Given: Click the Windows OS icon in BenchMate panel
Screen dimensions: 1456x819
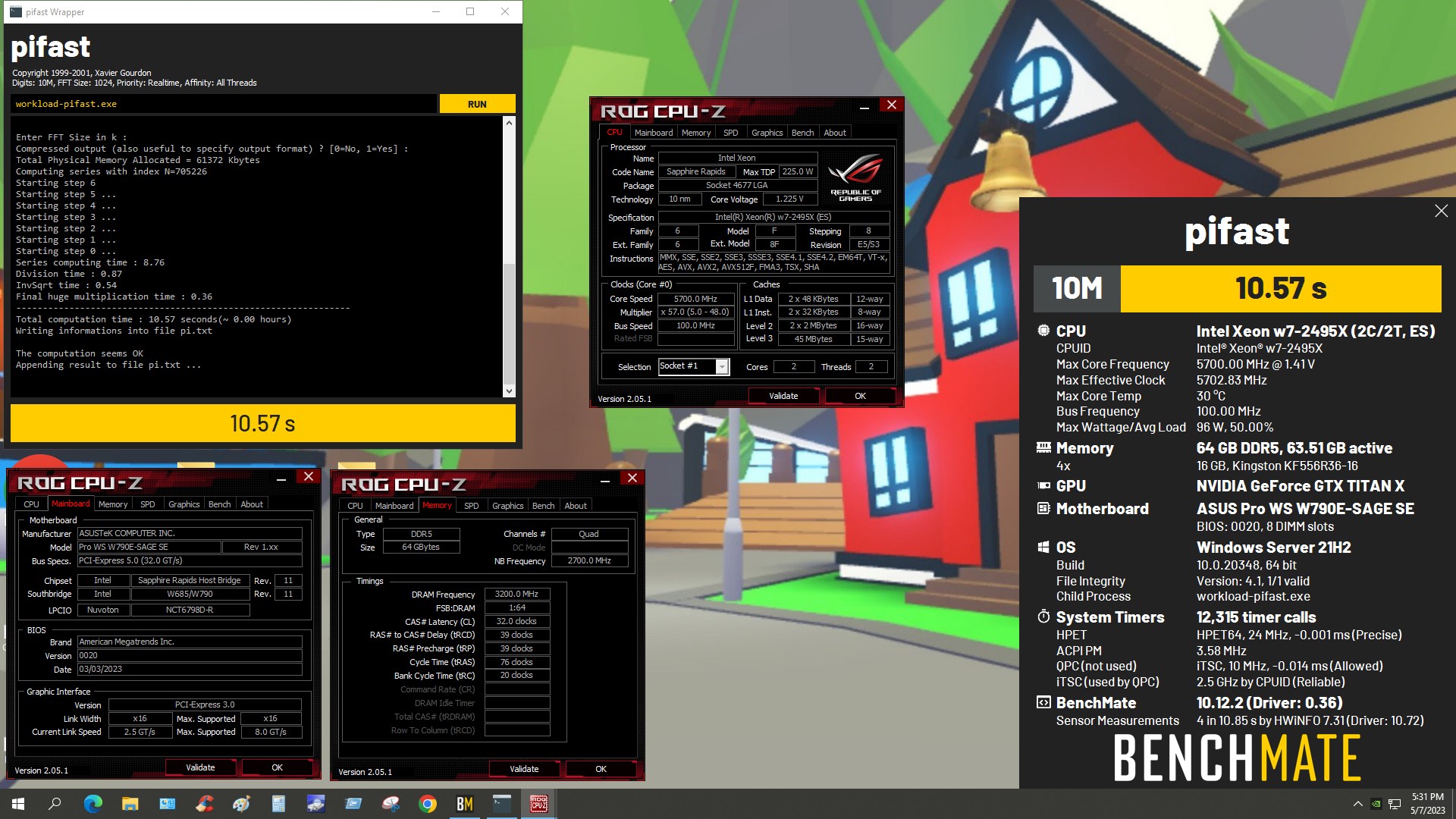Looking at the screenshot, I should 1043,547.
